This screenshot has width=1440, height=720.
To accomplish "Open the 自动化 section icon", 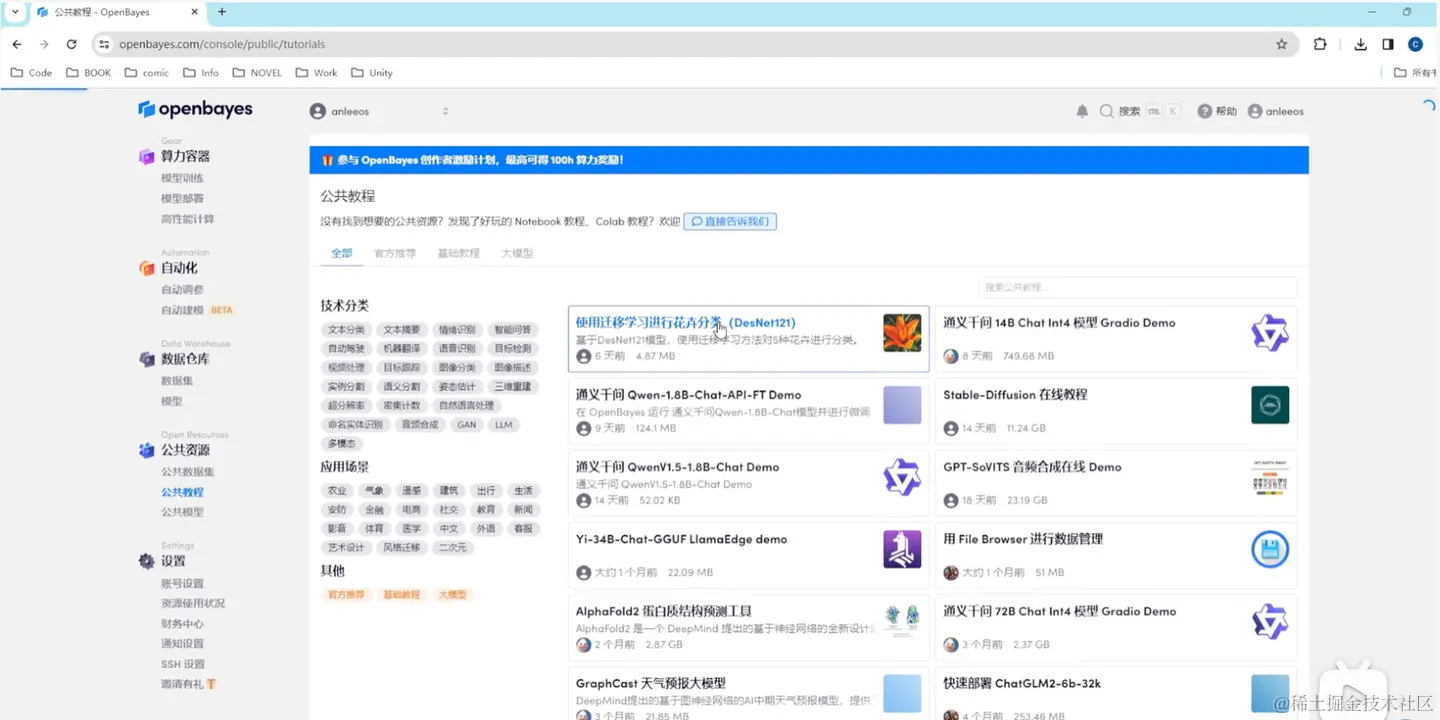I will pos(147,268).
